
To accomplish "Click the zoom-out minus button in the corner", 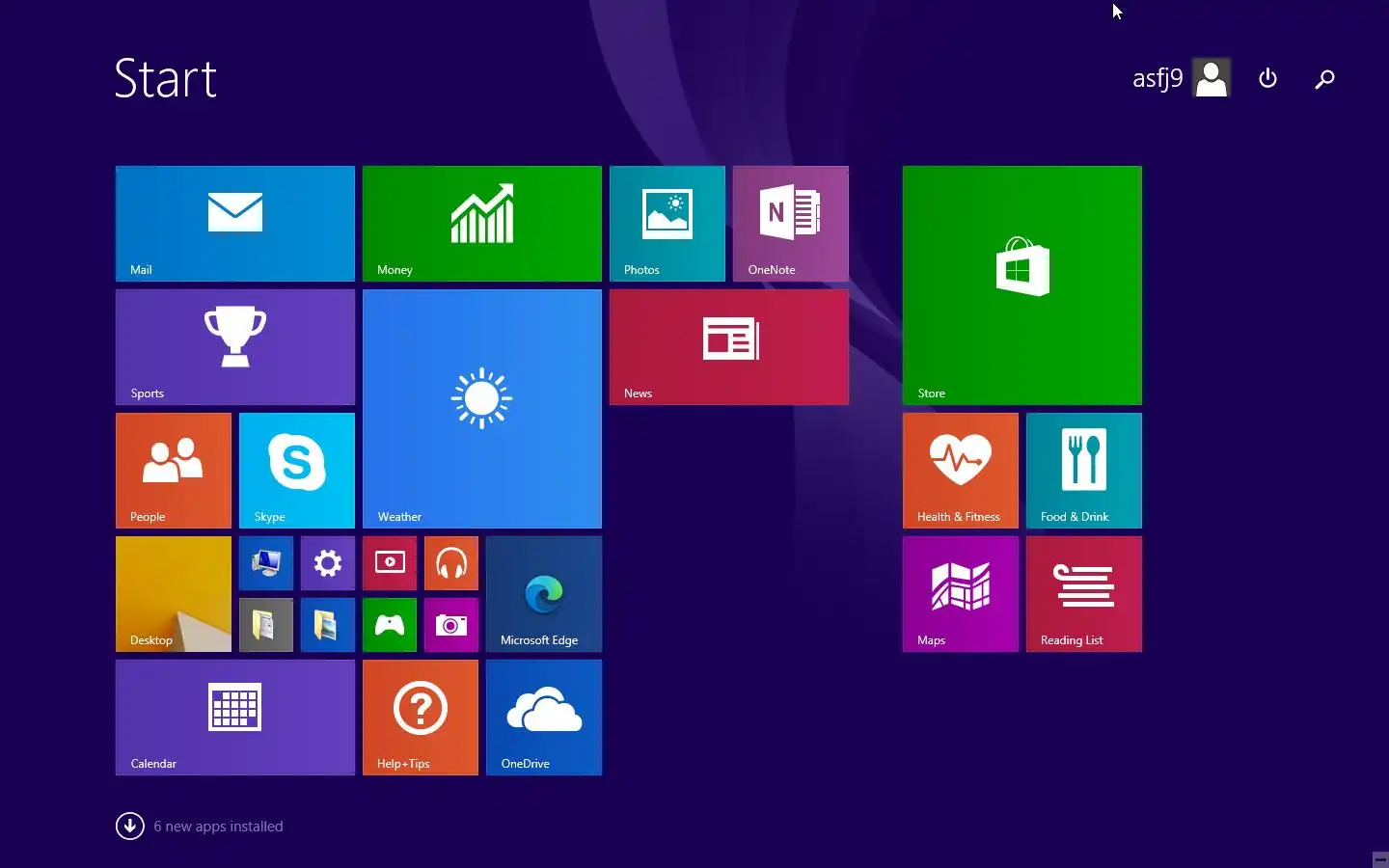I will (x=1380, y=859).
